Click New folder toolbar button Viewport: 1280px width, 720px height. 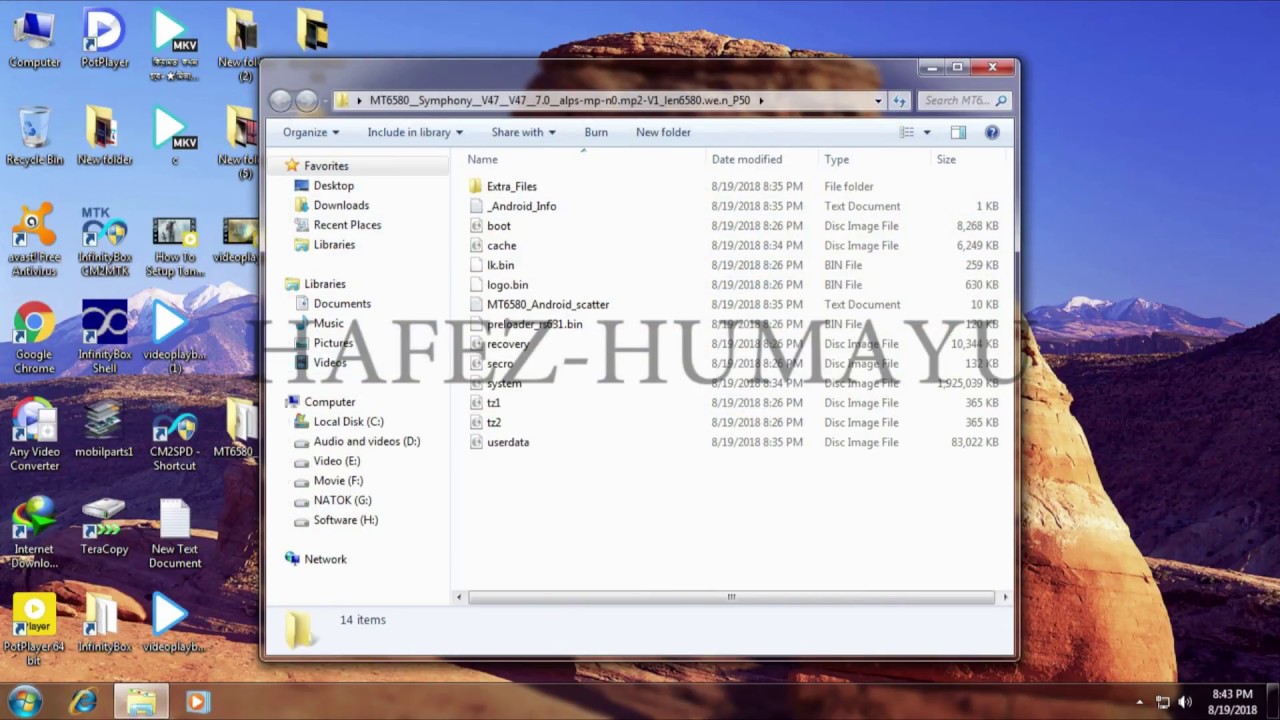tap(663, 132)
